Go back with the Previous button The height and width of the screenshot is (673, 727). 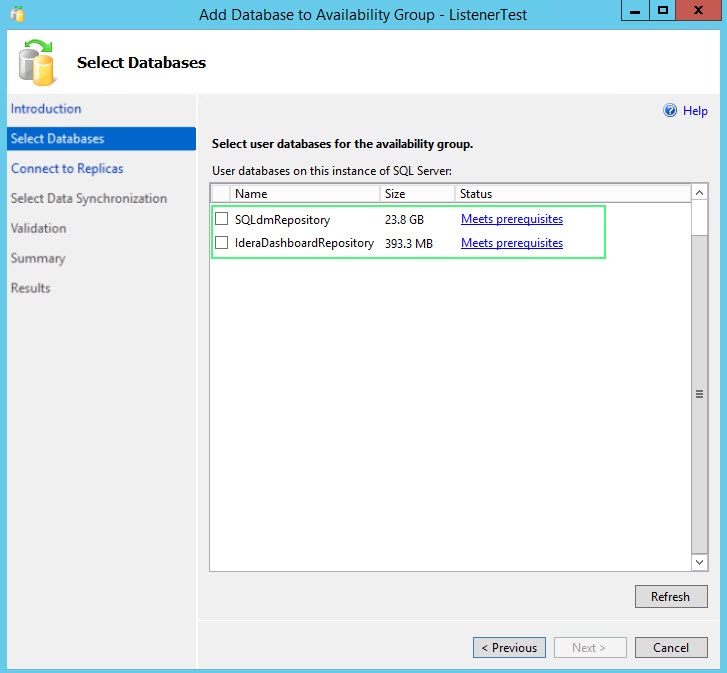(x=509, y=648)
